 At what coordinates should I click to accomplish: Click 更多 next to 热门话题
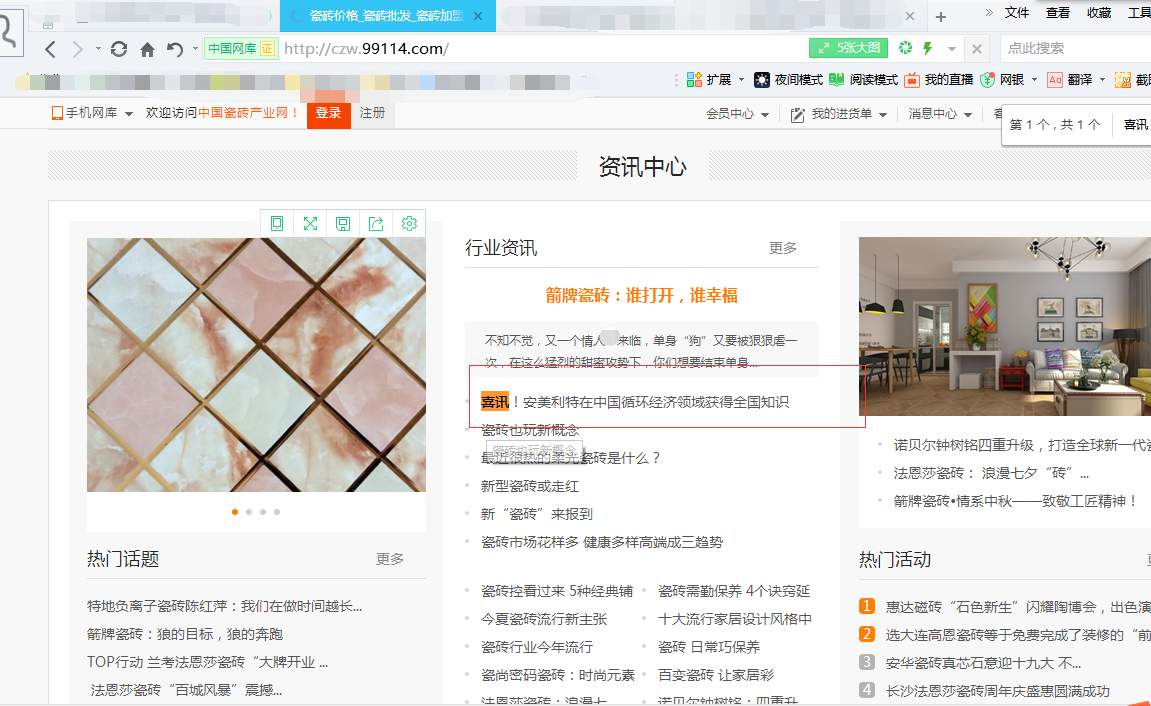click(x=390, y=559)
